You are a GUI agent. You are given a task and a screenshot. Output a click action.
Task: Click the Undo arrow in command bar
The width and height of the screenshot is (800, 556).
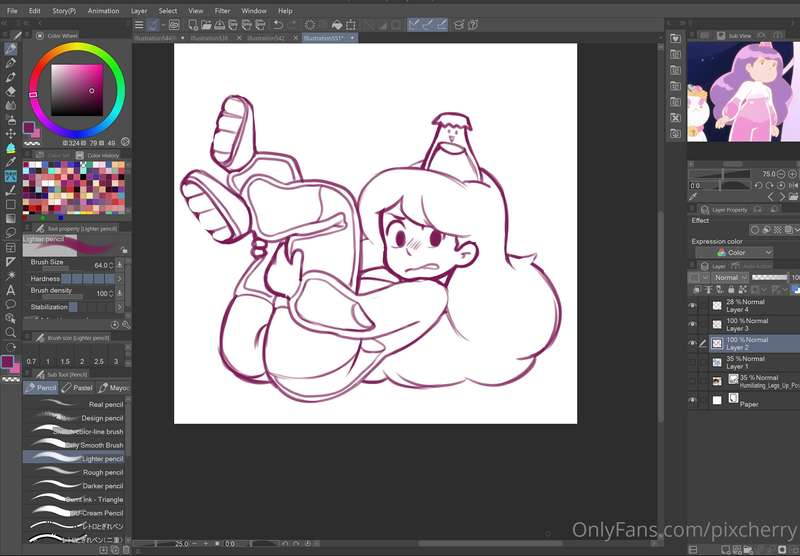coord(278,24)
